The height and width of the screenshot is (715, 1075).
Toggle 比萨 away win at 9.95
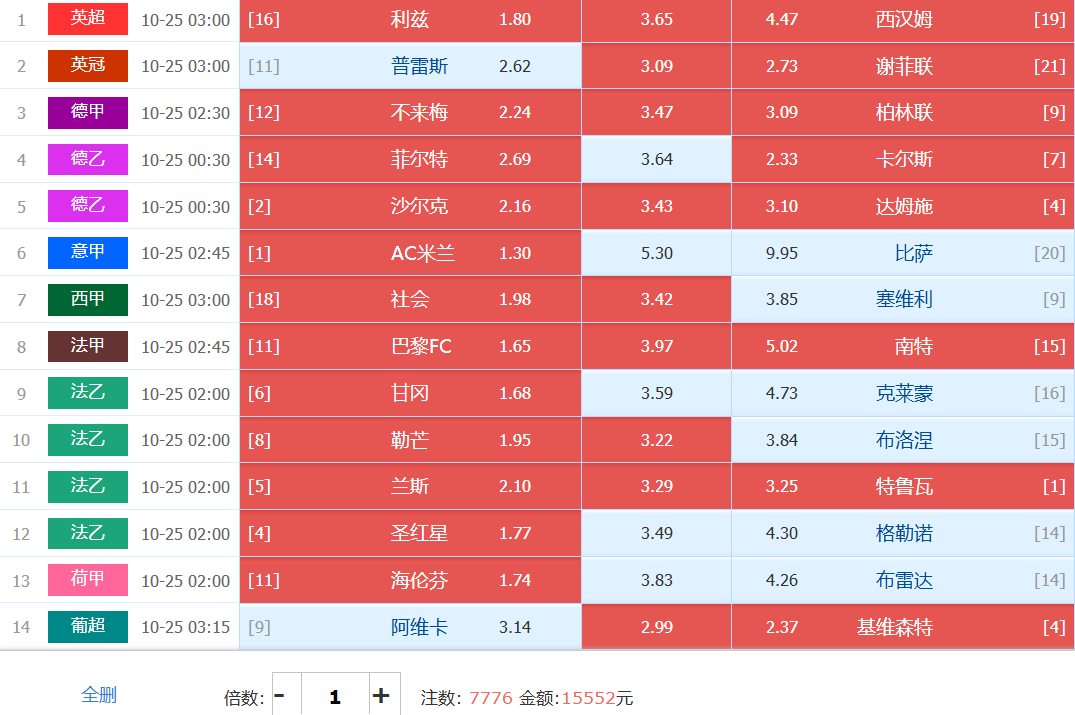pos(902,253)
